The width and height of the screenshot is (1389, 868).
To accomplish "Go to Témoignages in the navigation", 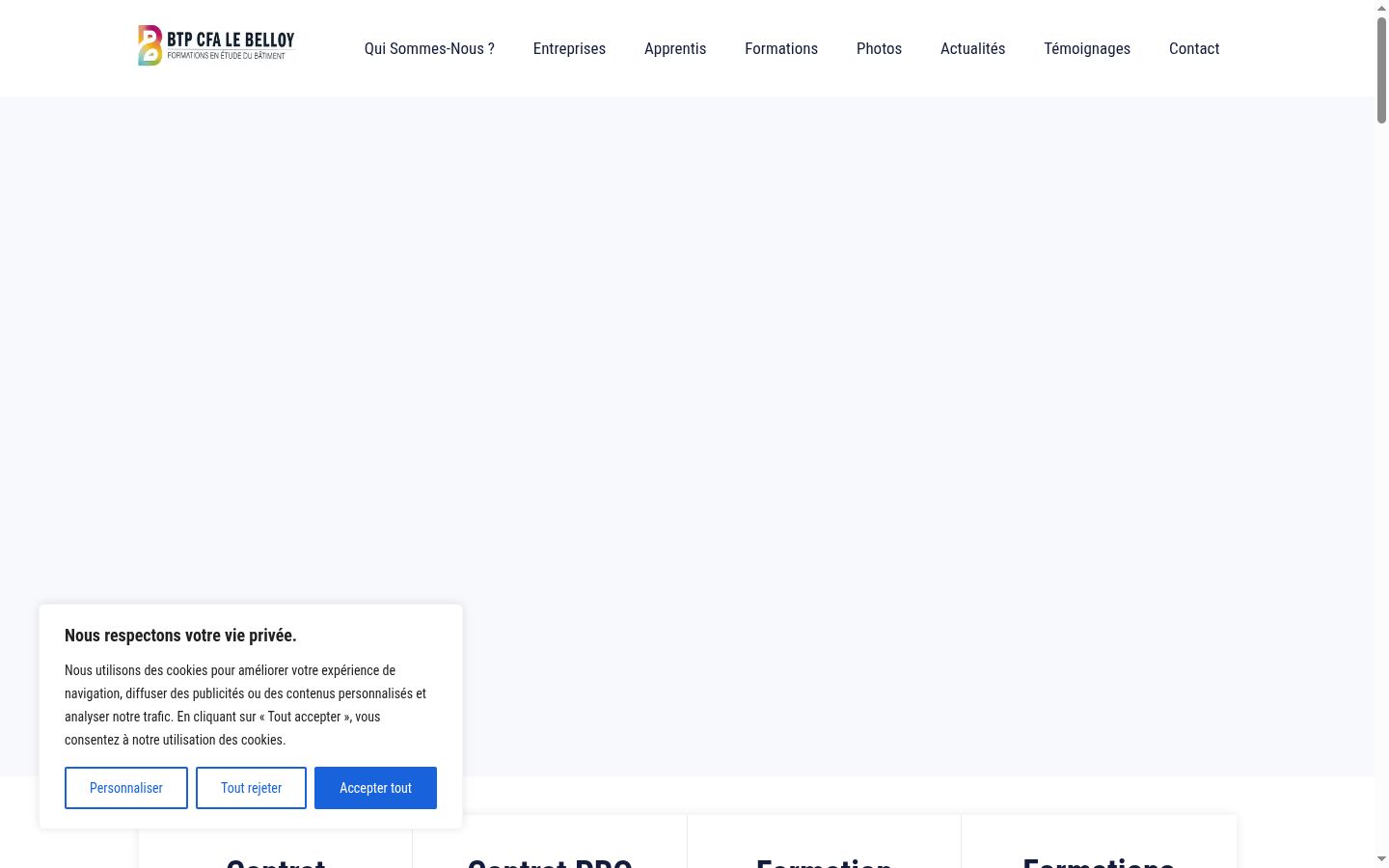I will pyautogui.click(x=1087, y=48).
